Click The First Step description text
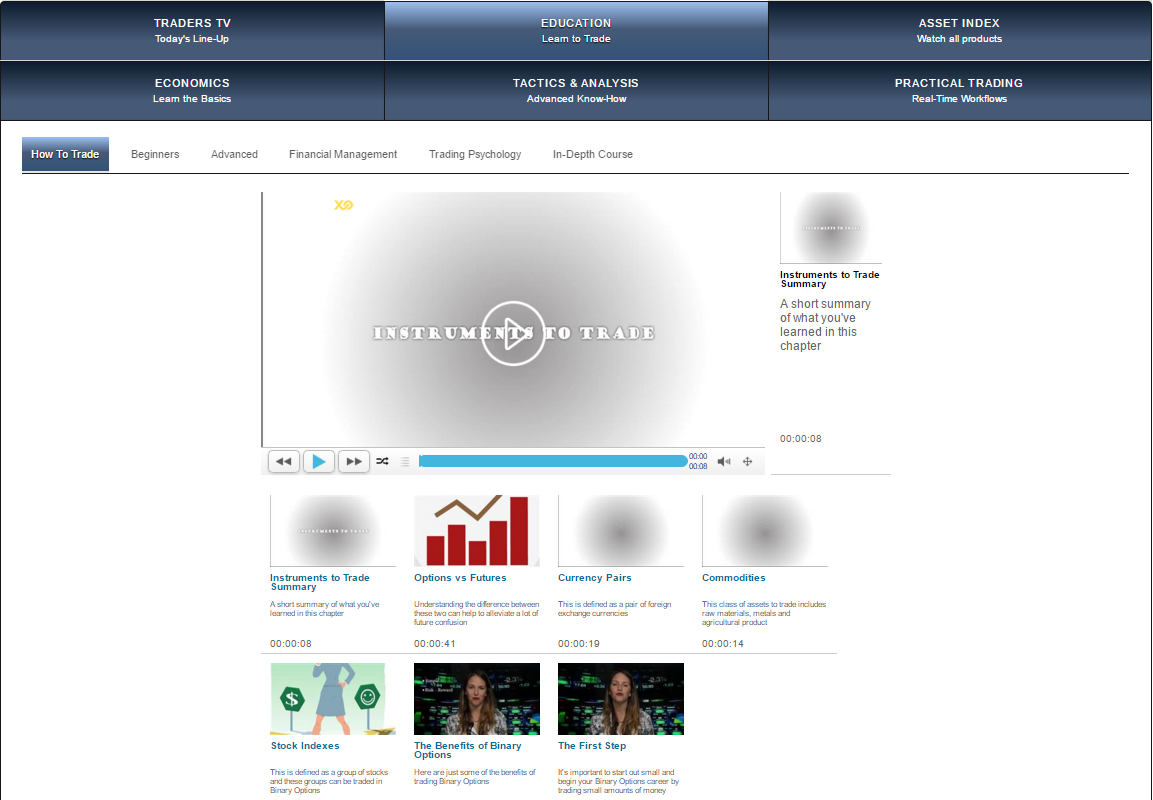This screenshot has height=800, width=1153. tap(618, 781)
